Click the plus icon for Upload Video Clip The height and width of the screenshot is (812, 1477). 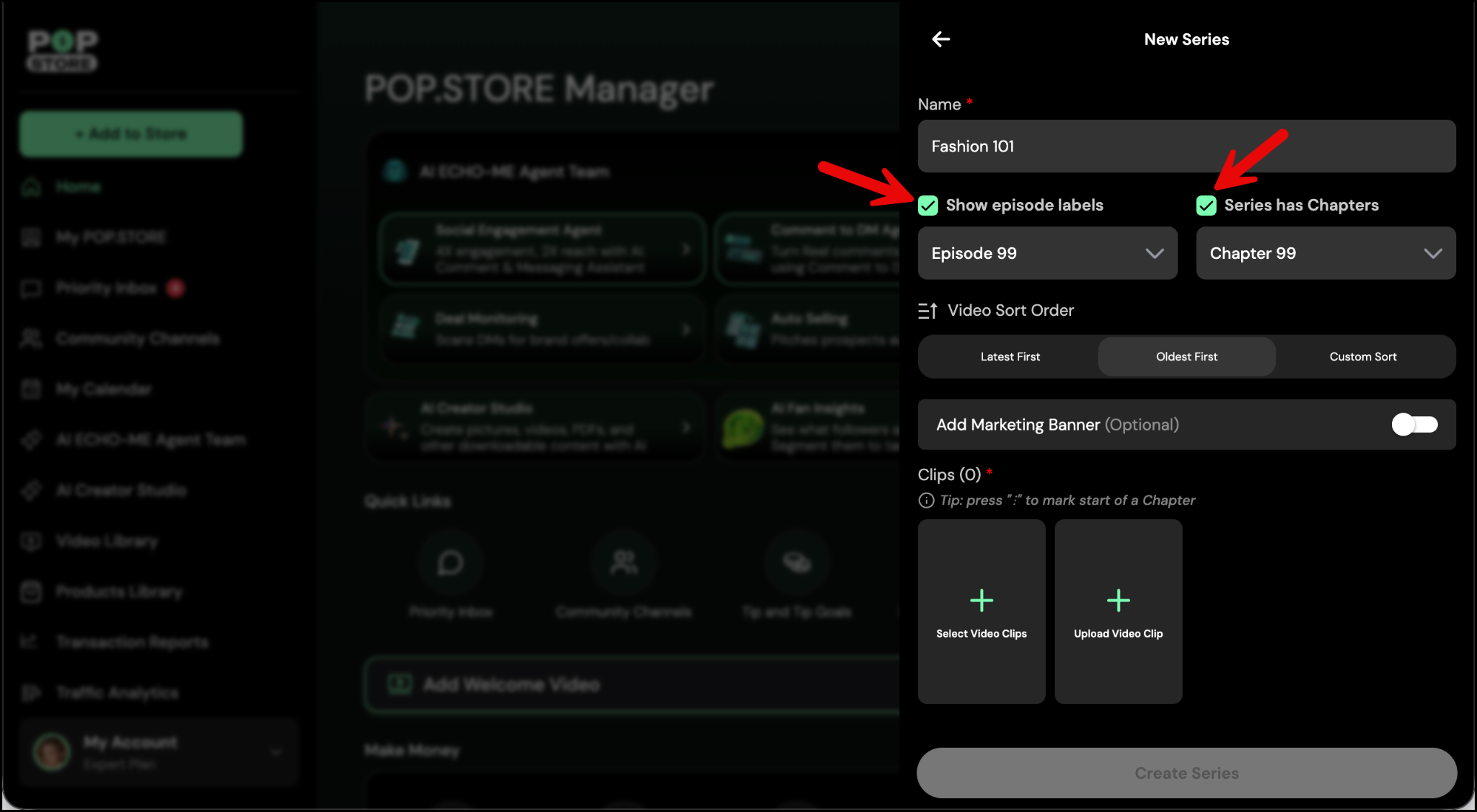[x=1118, y=600]
